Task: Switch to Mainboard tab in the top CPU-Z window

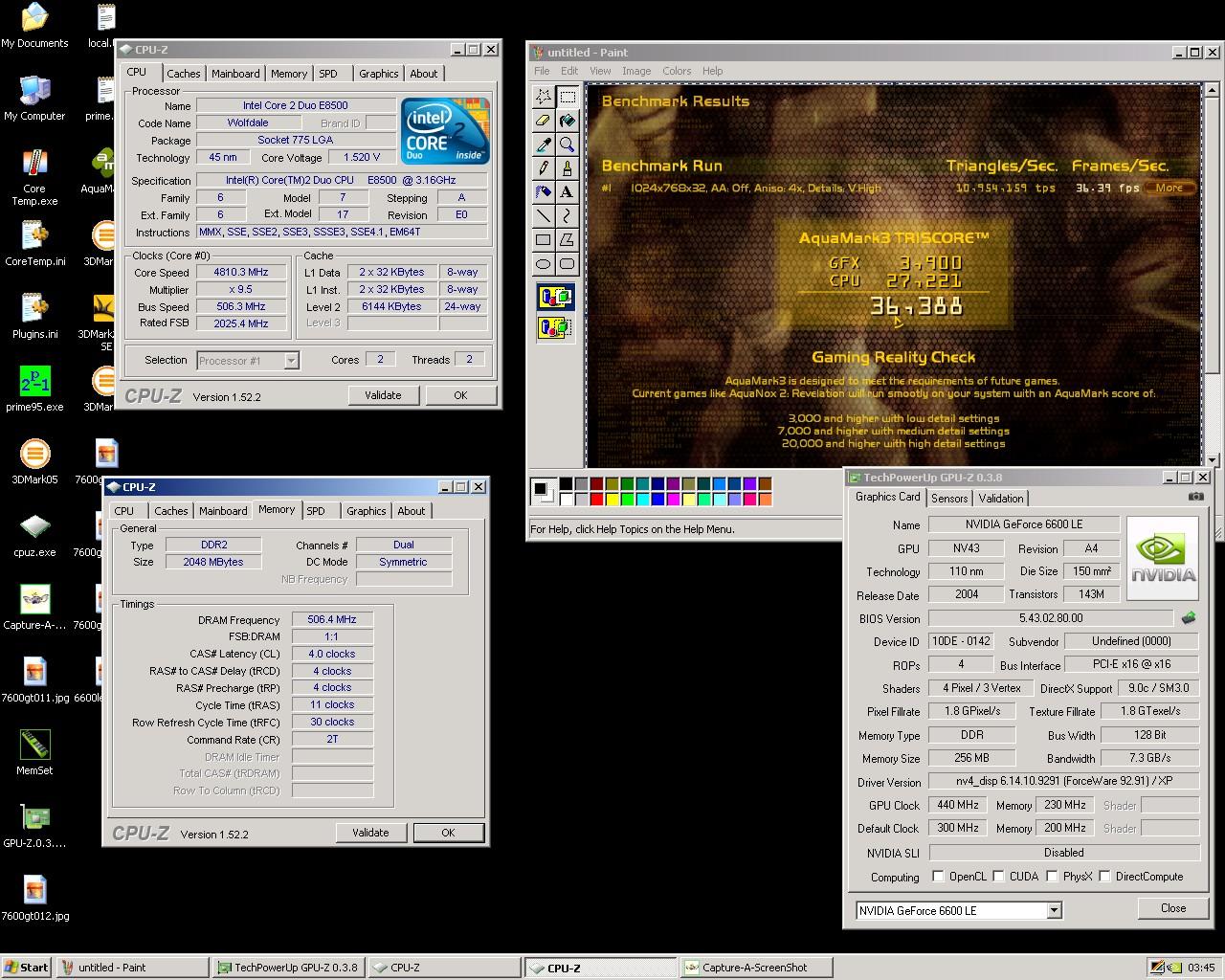Action: click(x=235, y=74)
